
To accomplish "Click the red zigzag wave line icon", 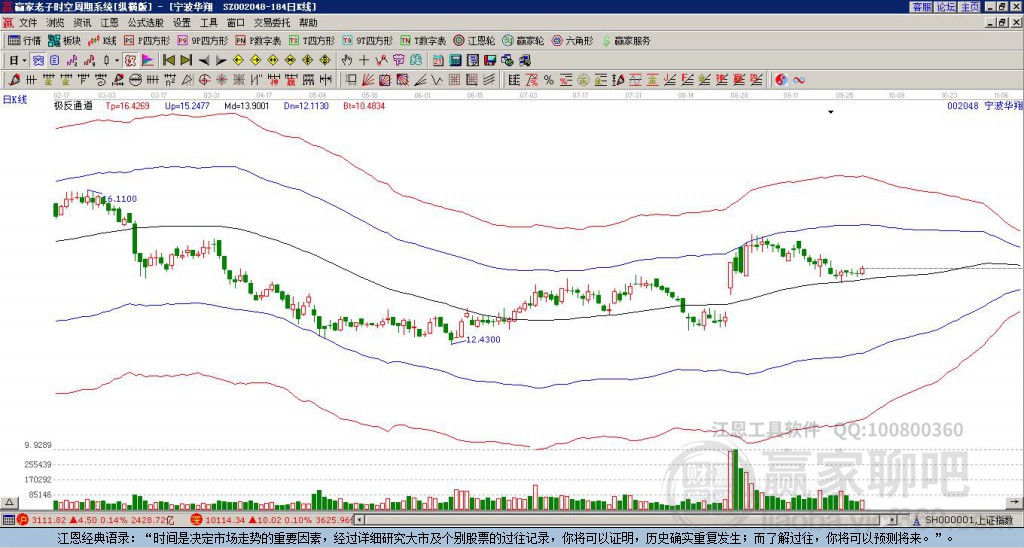I will (381, 60).
